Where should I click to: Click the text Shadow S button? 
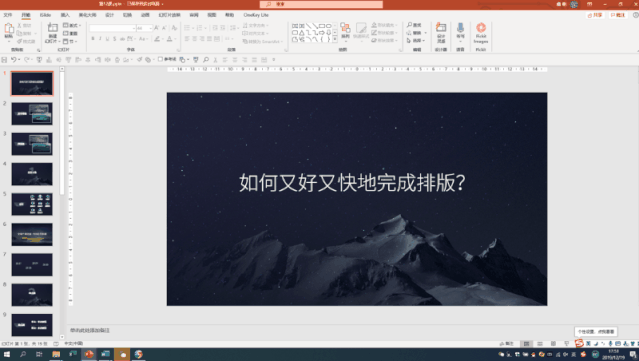115,39
